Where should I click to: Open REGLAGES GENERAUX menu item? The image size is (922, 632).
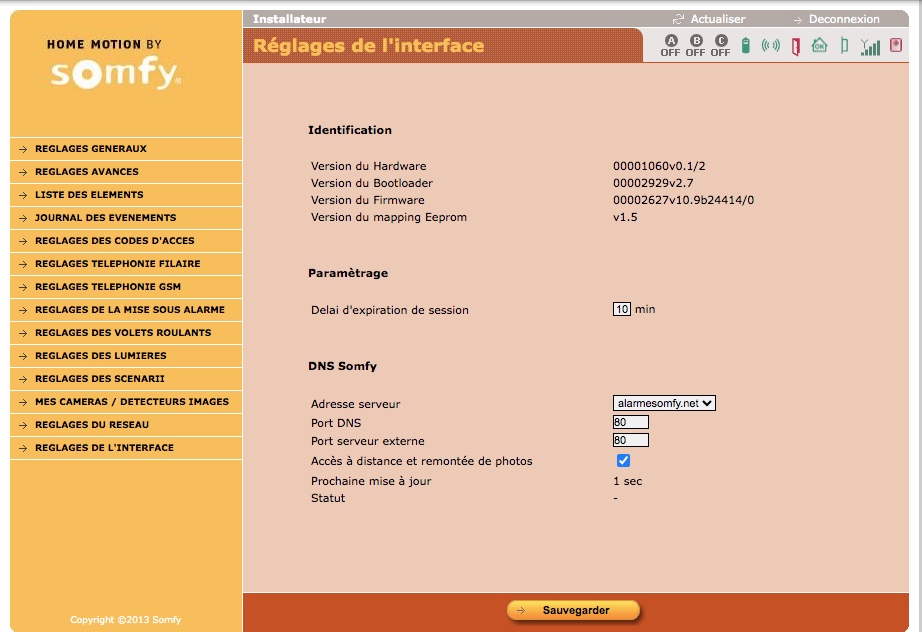91,149
